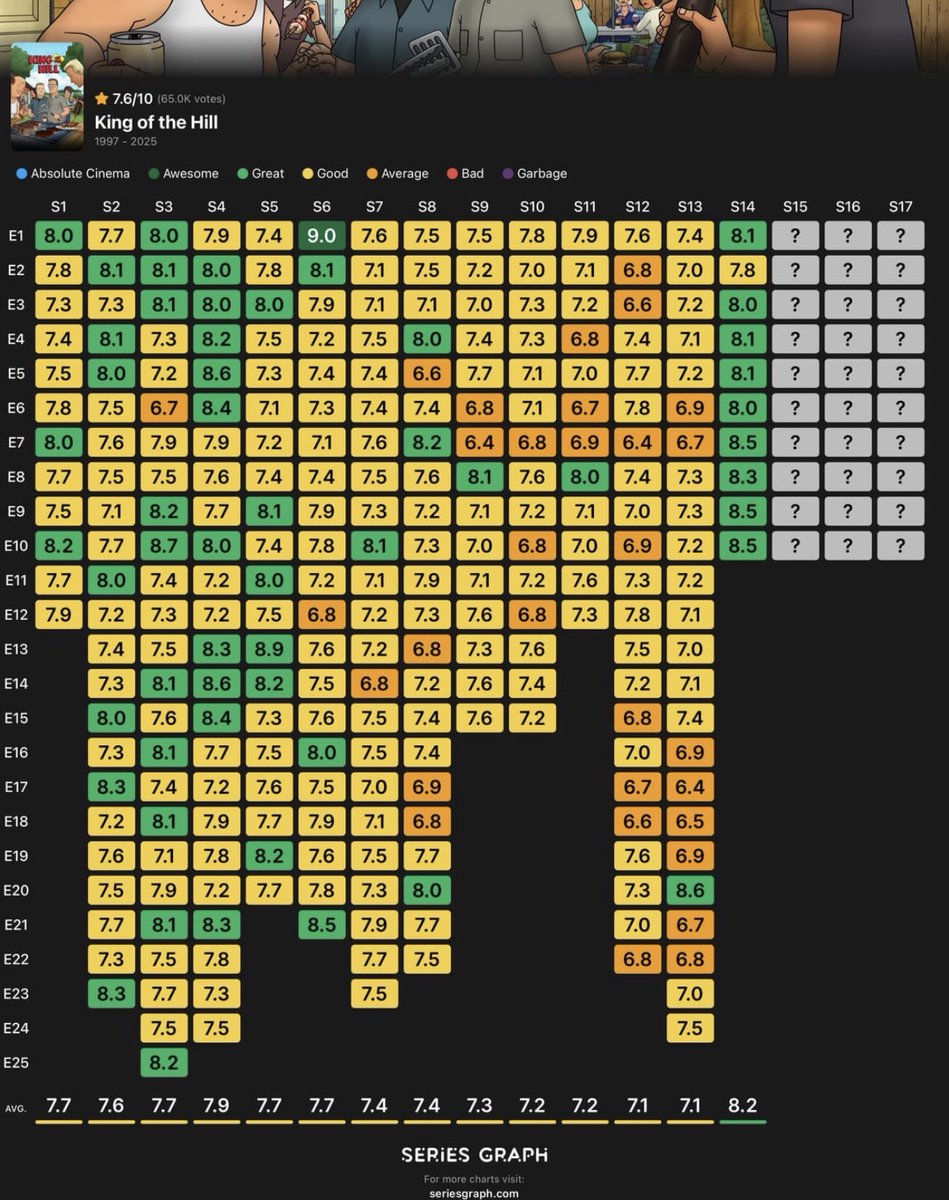The width and height of the screenshot is (949, 1200).
Task: Open the S5 E13 cell rated 8.9
Action: coord(269,649)
